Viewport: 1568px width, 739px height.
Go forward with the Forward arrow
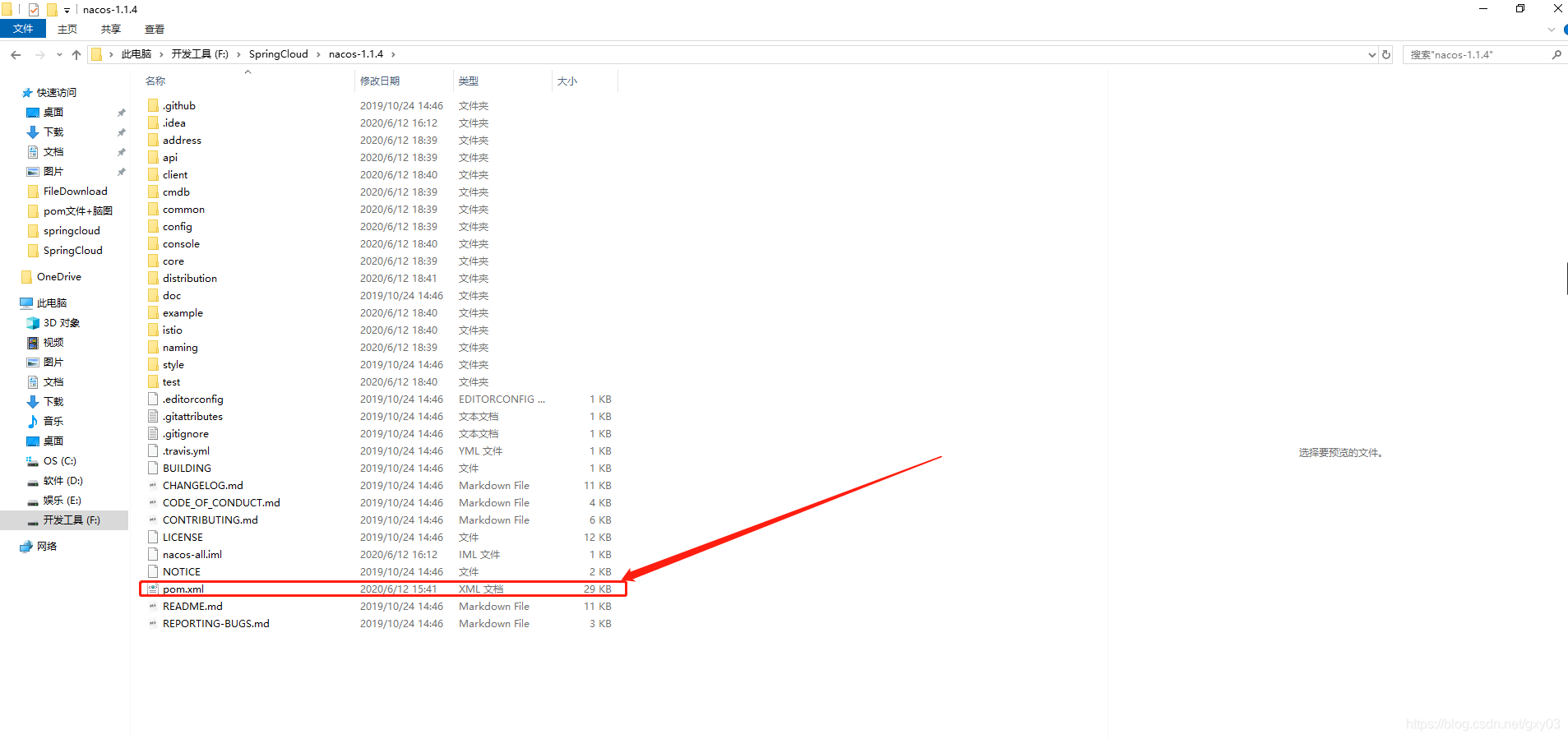tap(39, 54)
